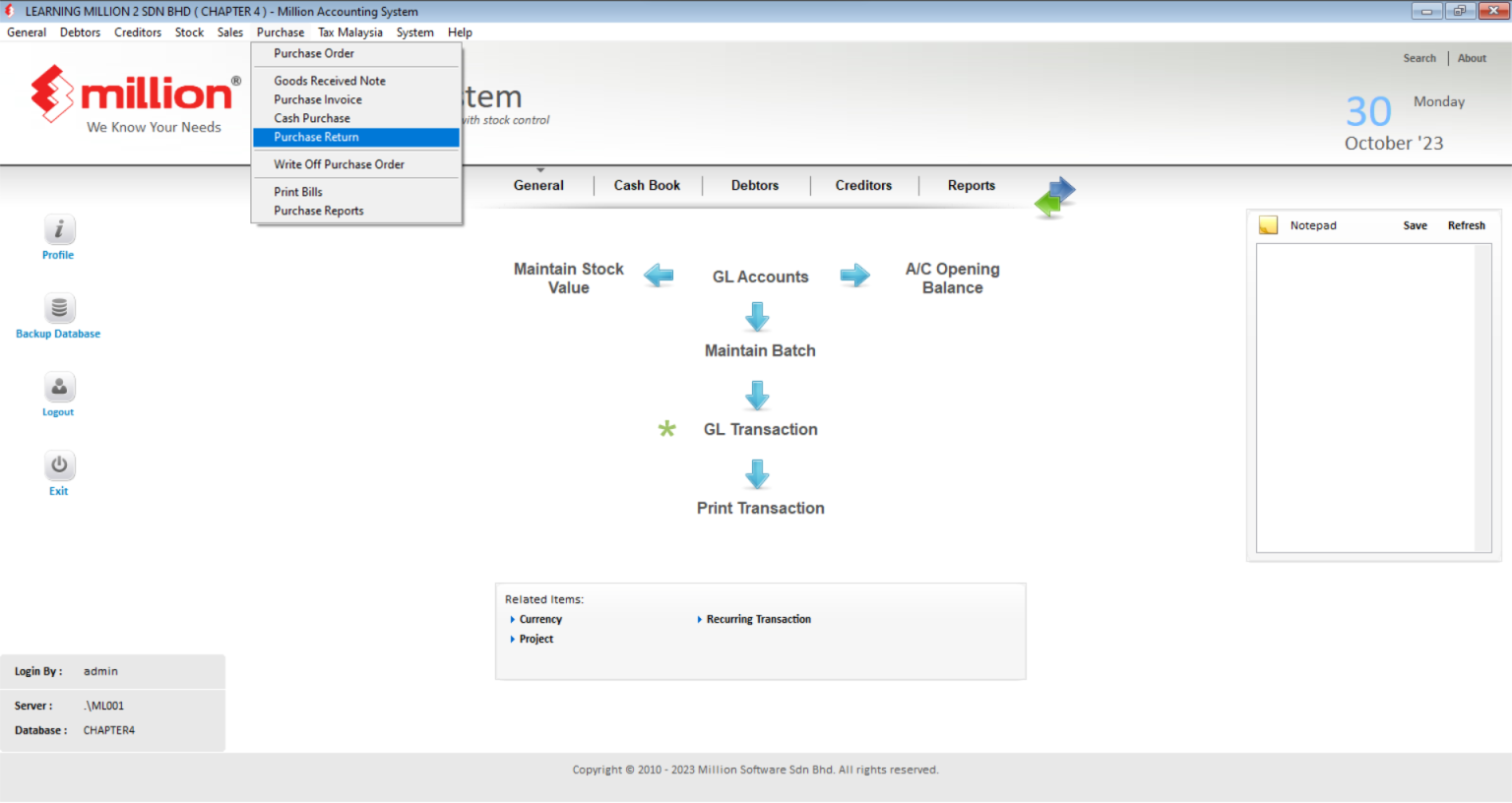
Task: Open the Sales menu
Action: (230, 32)
